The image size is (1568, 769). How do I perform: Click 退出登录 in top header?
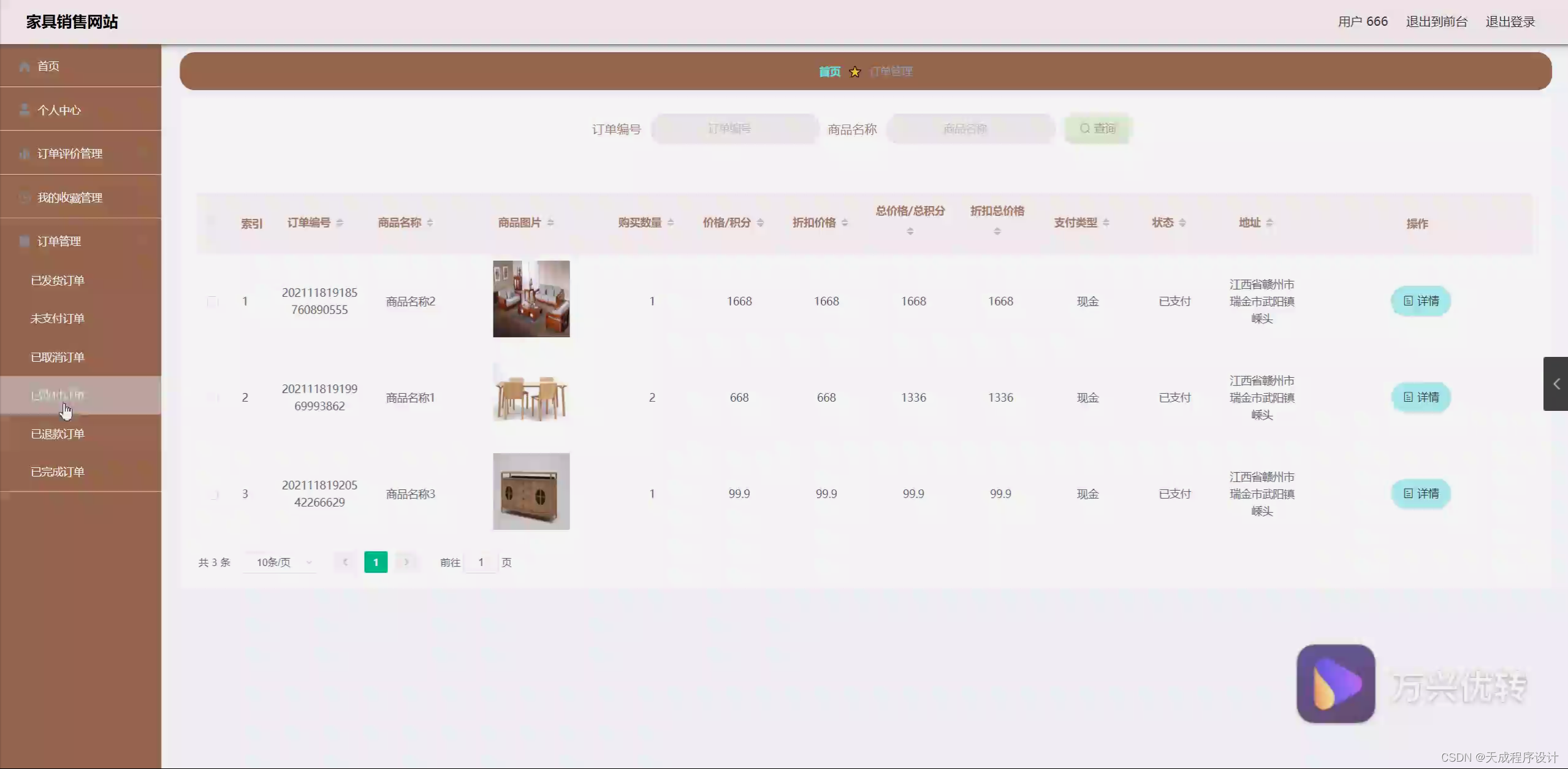pos(1510,22)
